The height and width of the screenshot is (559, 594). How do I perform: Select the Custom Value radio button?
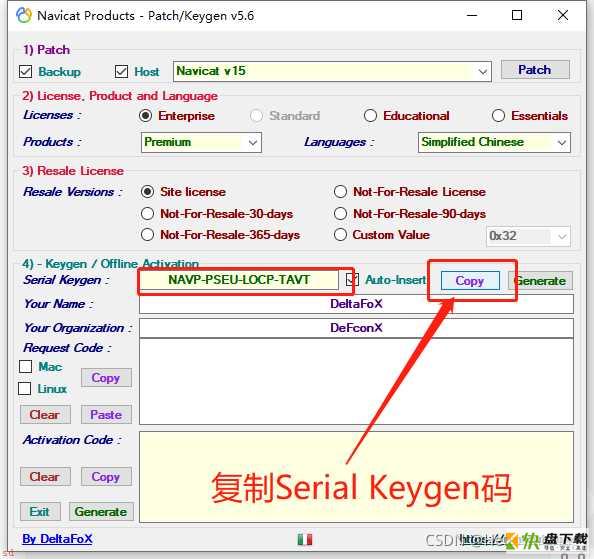pyautogui.click(x=340, y=235)
